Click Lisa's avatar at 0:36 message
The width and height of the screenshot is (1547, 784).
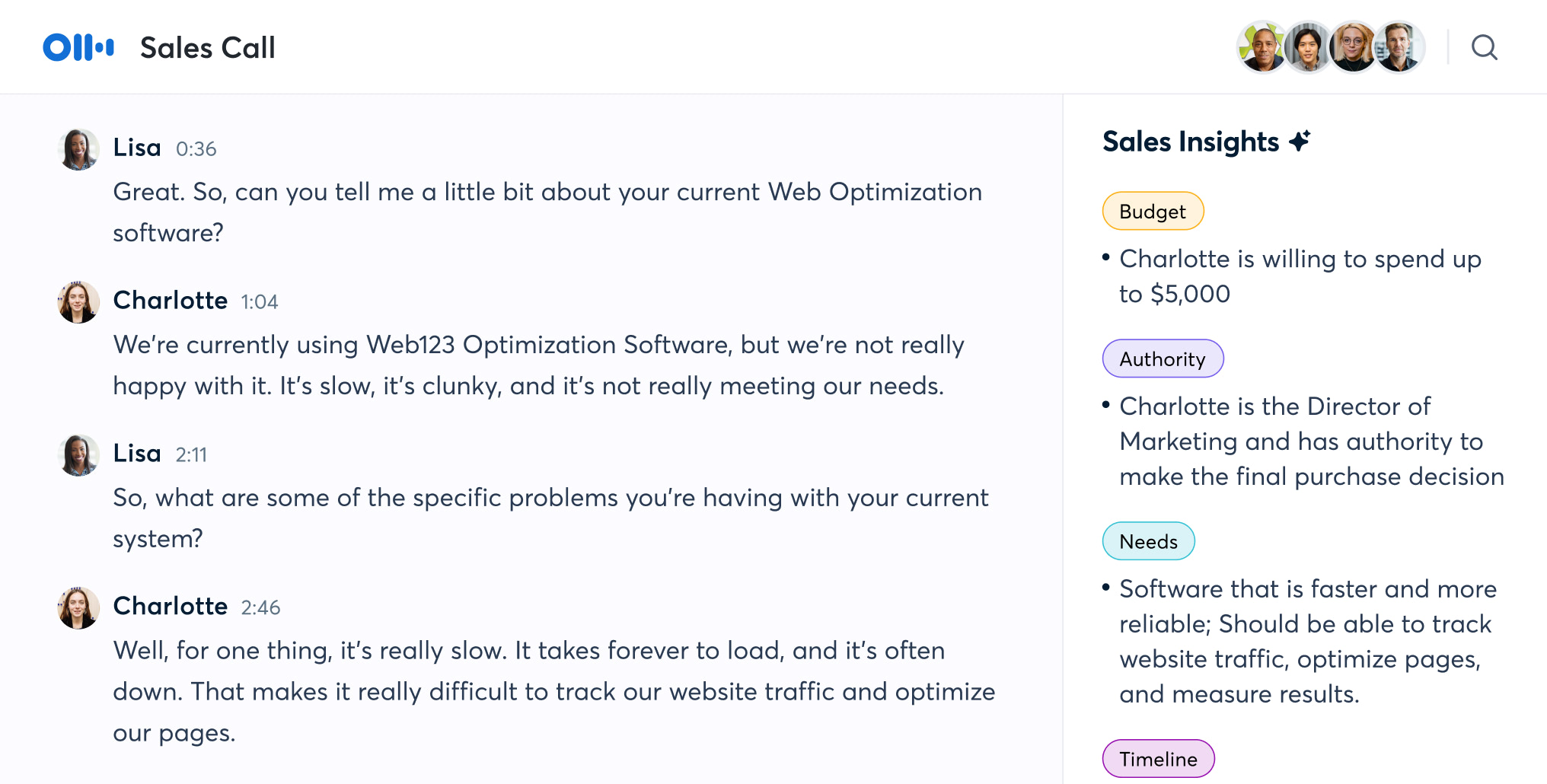78,149
